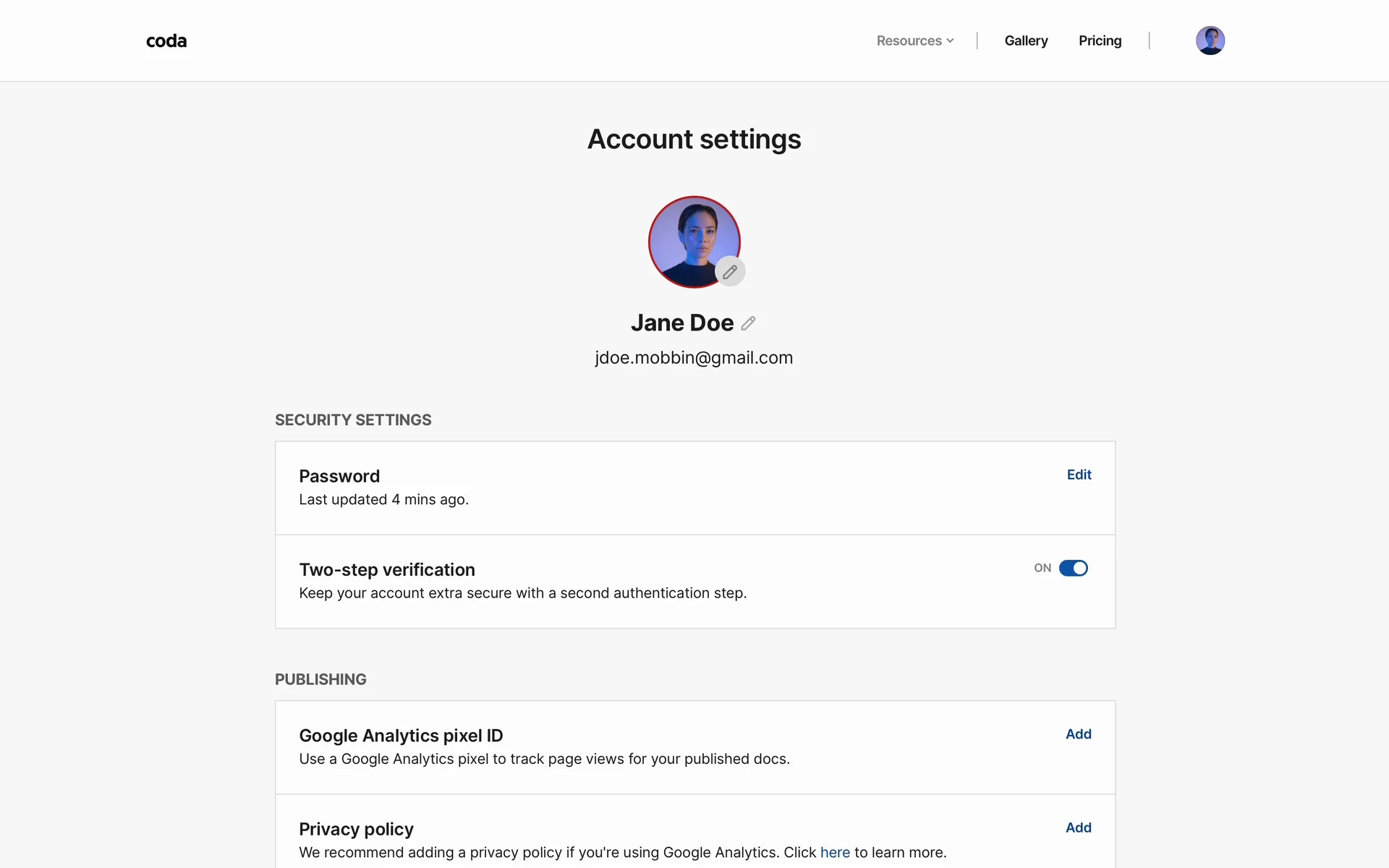Click the pencil icon beside Jane Doe

(x=748, y=323)
